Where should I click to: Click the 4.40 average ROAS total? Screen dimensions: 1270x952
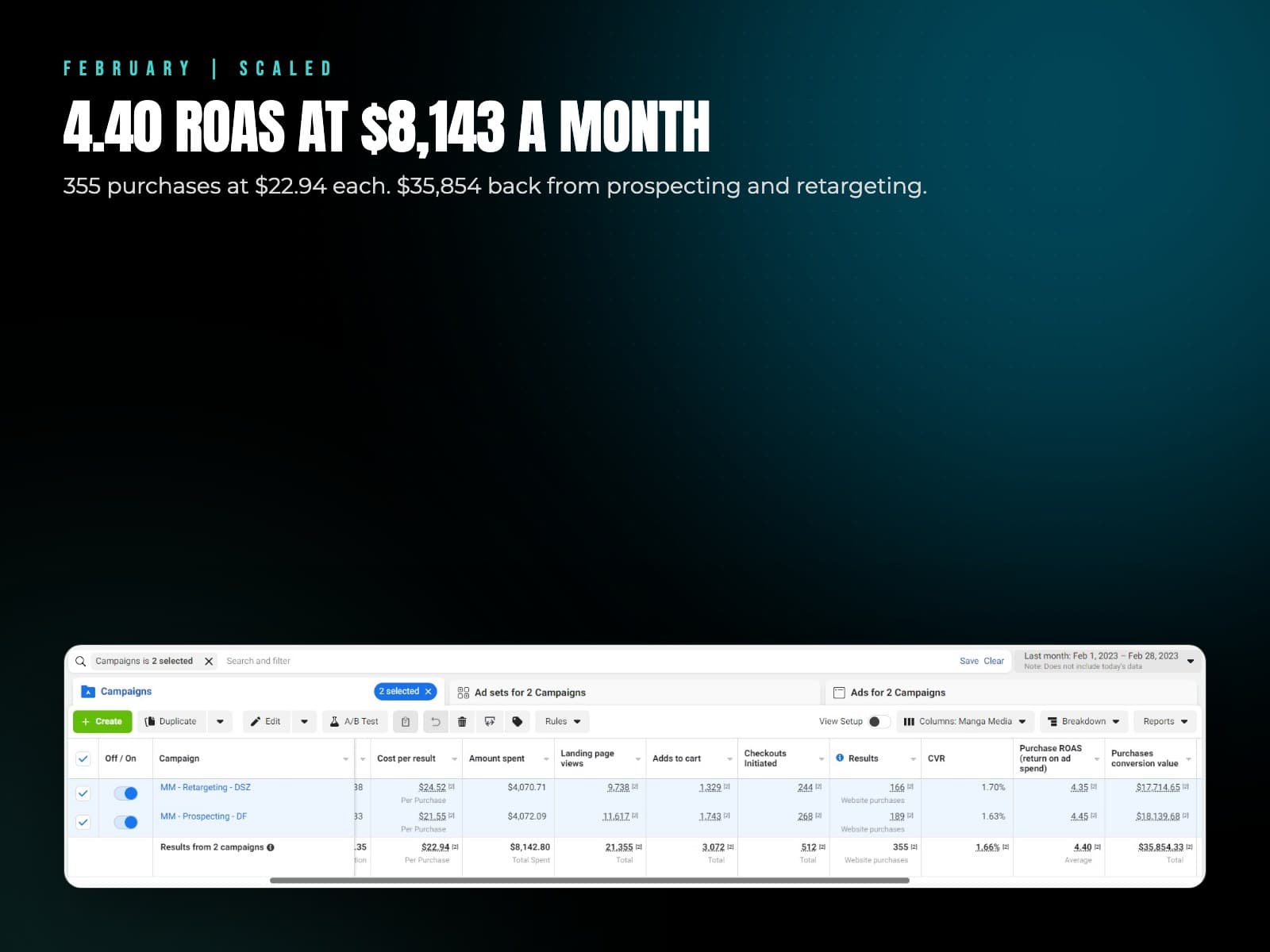pyautogui.click(x=1083, y=846)
